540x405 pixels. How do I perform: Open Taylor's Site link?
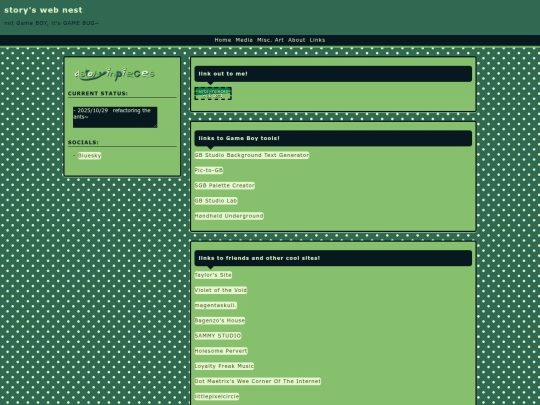(x=213, y=275)
